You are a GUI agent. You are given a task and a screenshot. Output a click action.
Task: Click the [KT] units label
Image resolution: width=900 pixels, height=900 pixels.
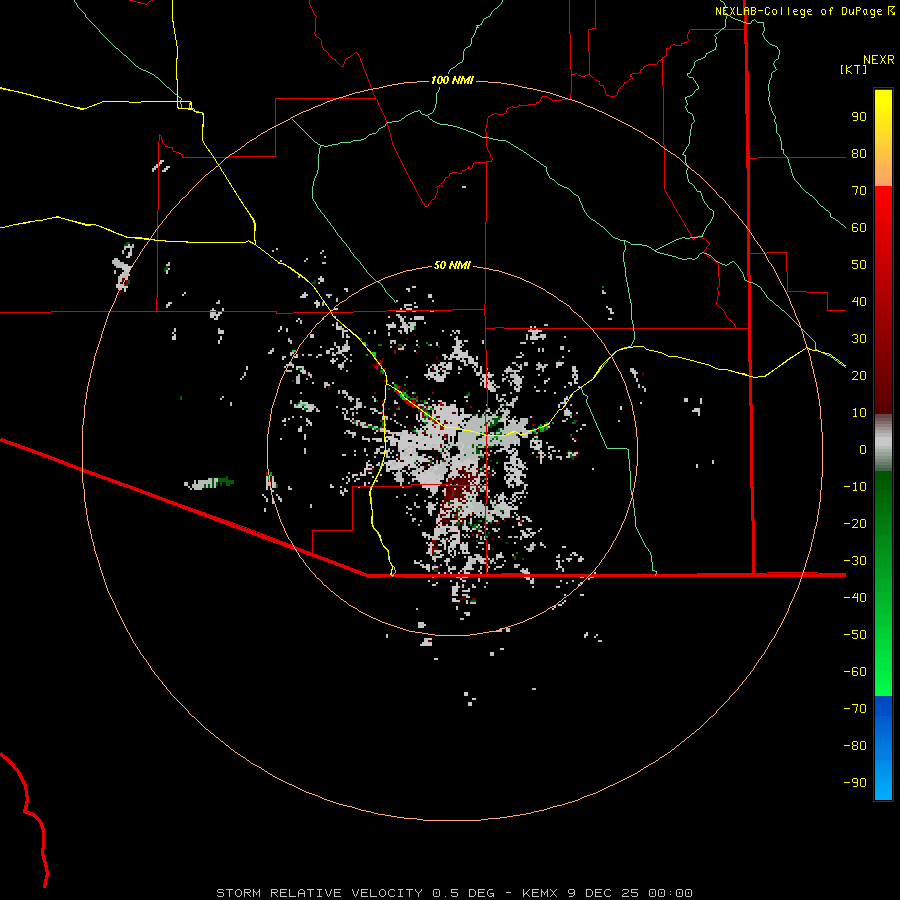(853, 69)
